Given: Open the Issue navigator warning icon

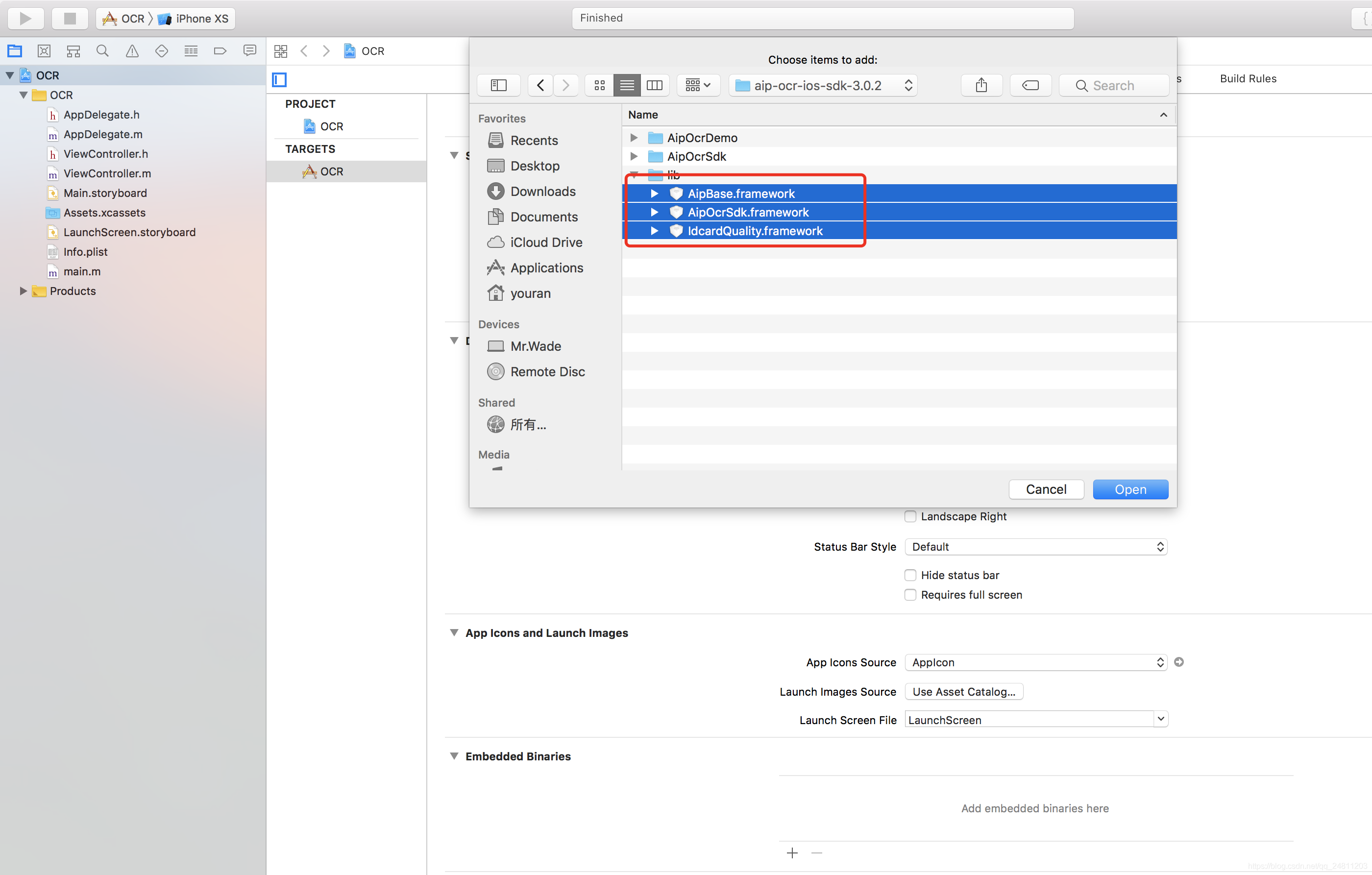Looking at the screenshot, I should tap(132, 51).
